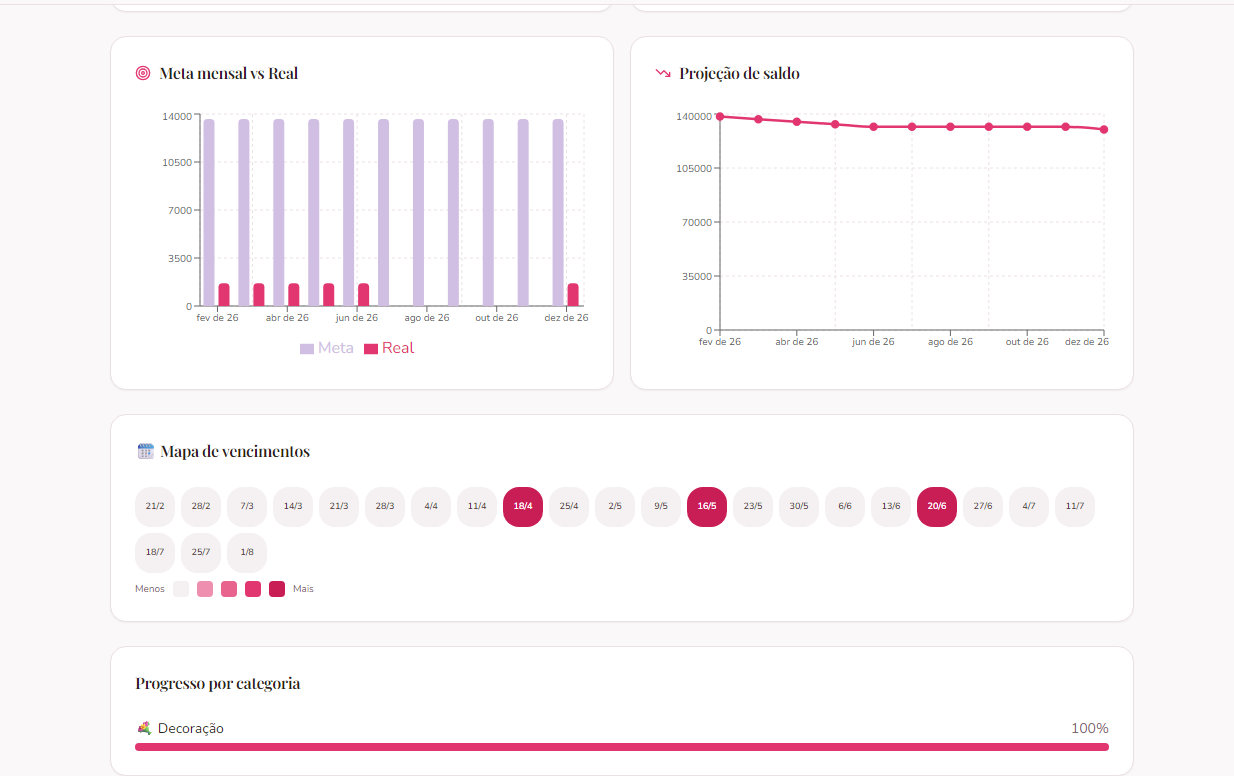Select the highlighted 20/6 due date
The width and height of the screenshot is (1234, 776).
tap(937, 506)
